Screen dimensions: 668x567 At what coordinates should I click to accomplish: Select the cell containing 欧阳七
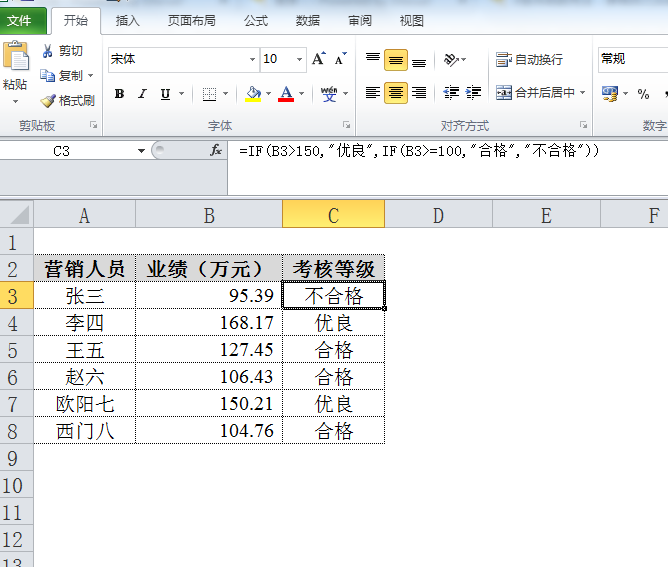pos(85,403)
